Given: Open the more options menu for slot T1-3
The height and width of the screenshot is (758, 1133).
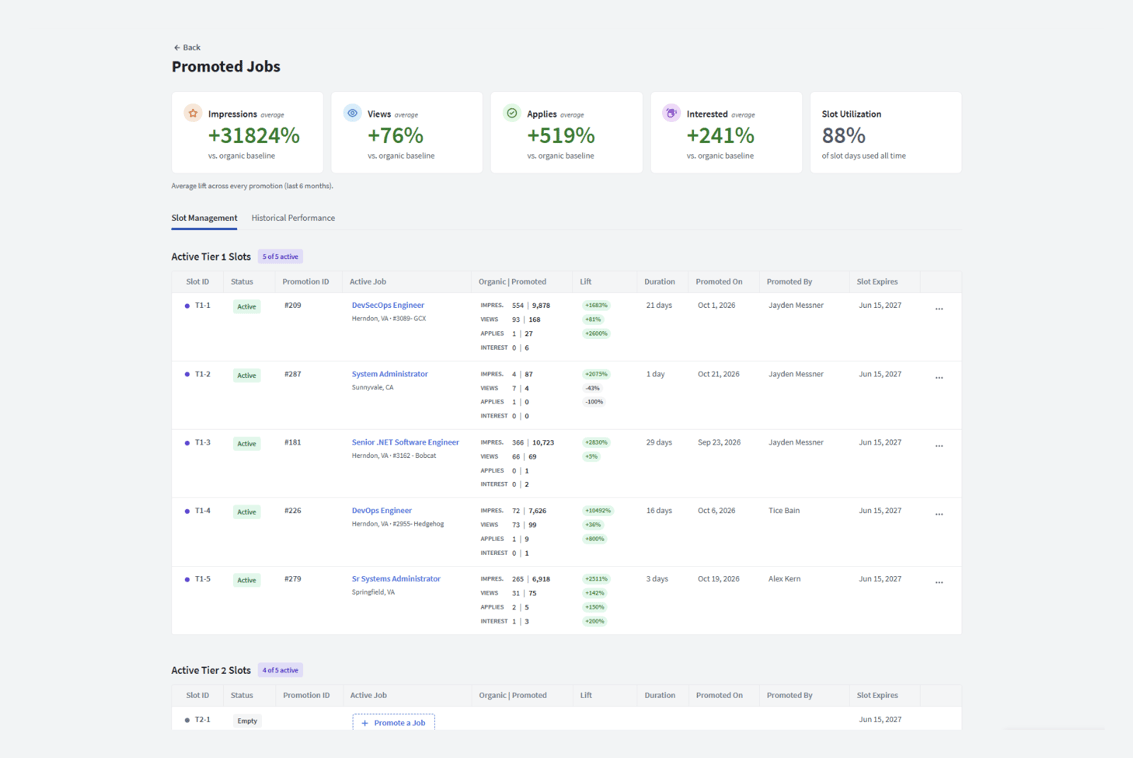Looking at the screenshot, I should tap(939, 446).
